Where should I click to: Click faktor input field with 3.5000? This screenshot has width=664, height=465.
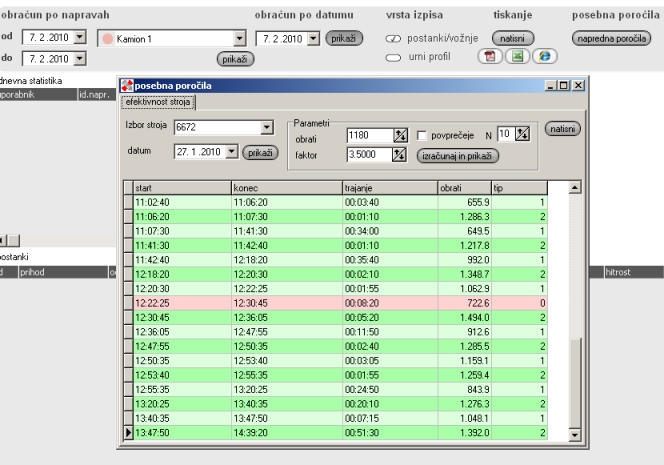(369, 155)
